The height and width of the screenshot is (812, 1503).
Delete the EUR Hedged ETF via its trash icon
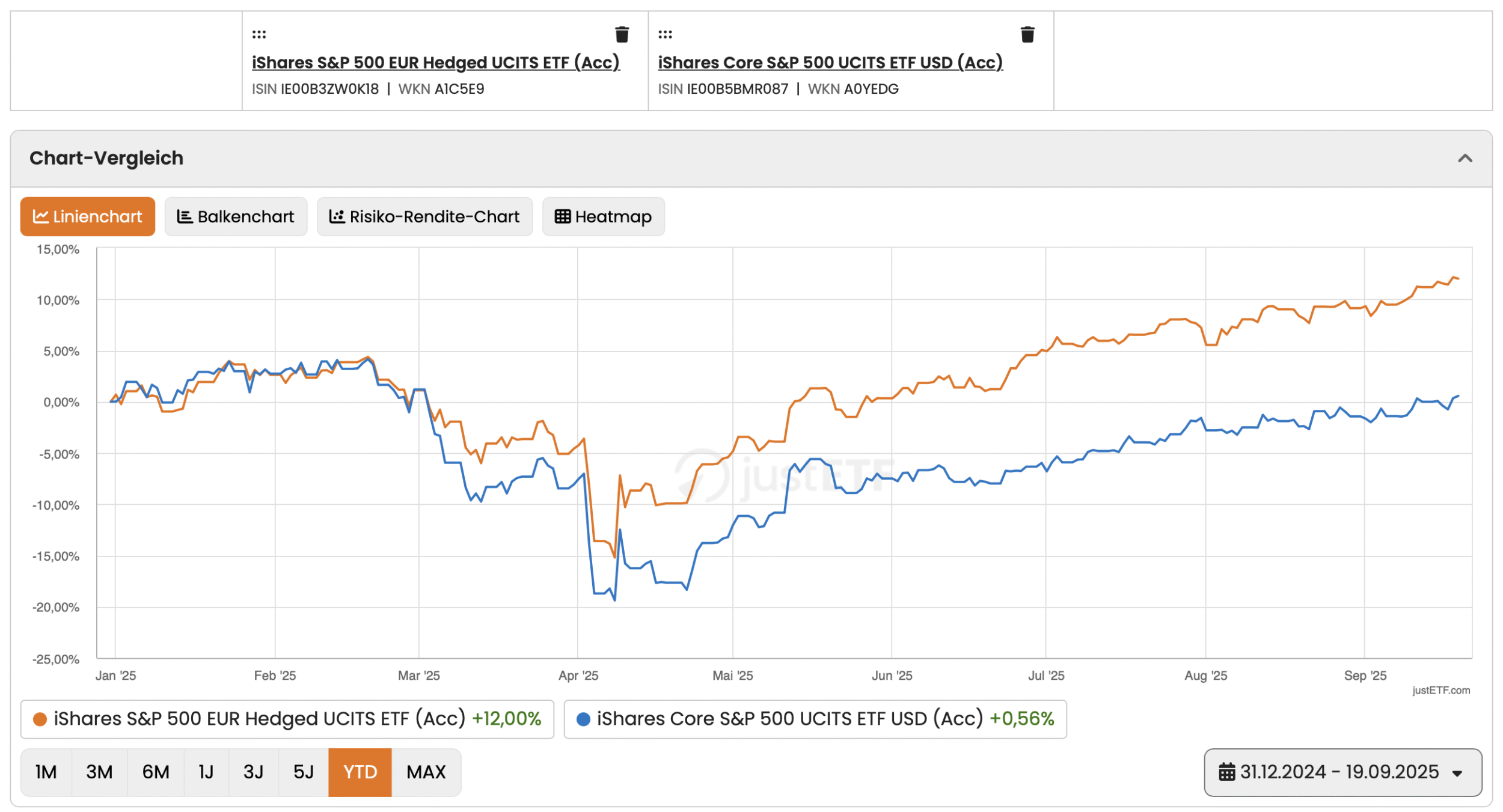(x=622, y=35)
